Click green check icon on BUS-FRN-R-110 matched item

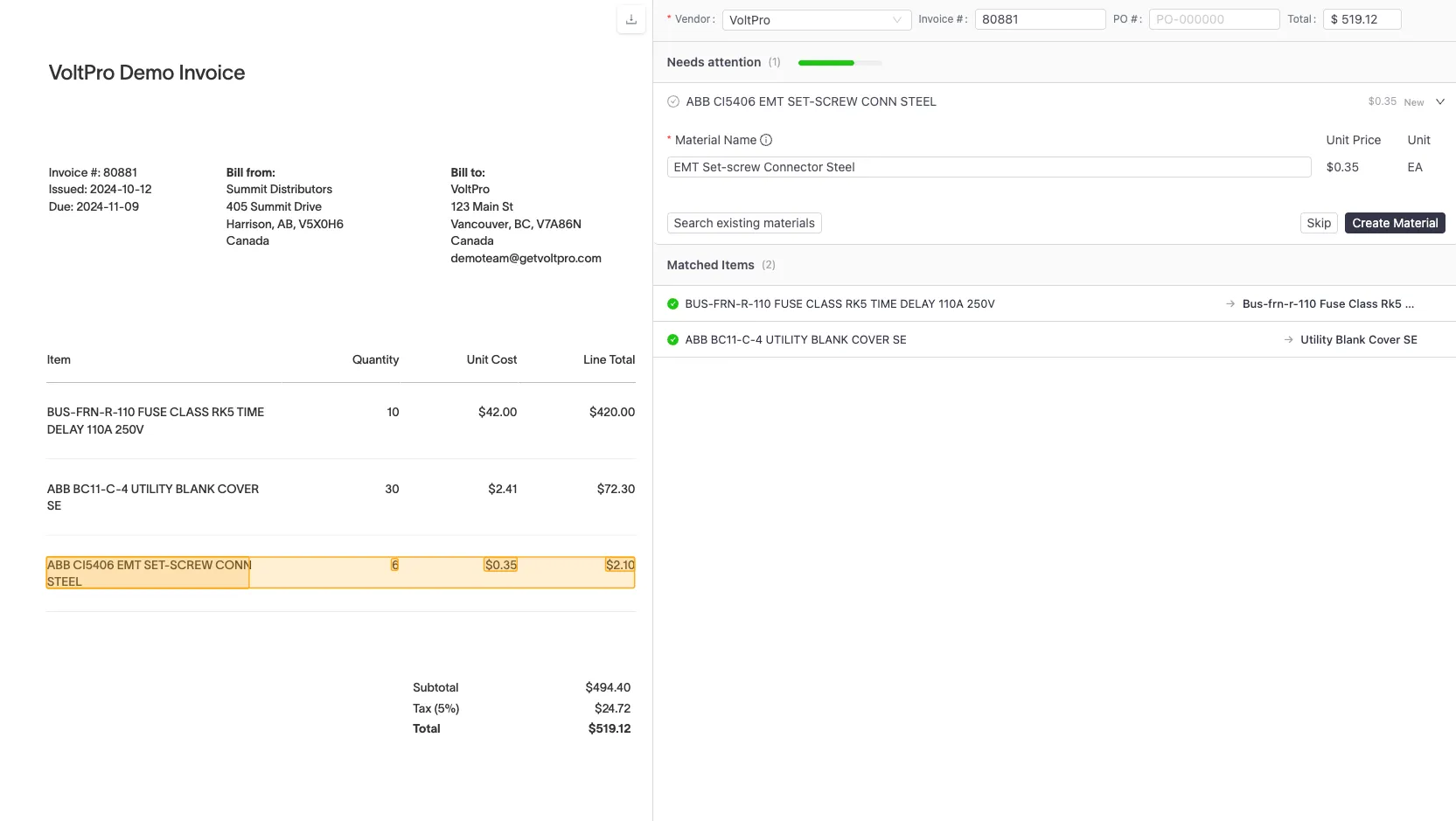pos(672,303)
